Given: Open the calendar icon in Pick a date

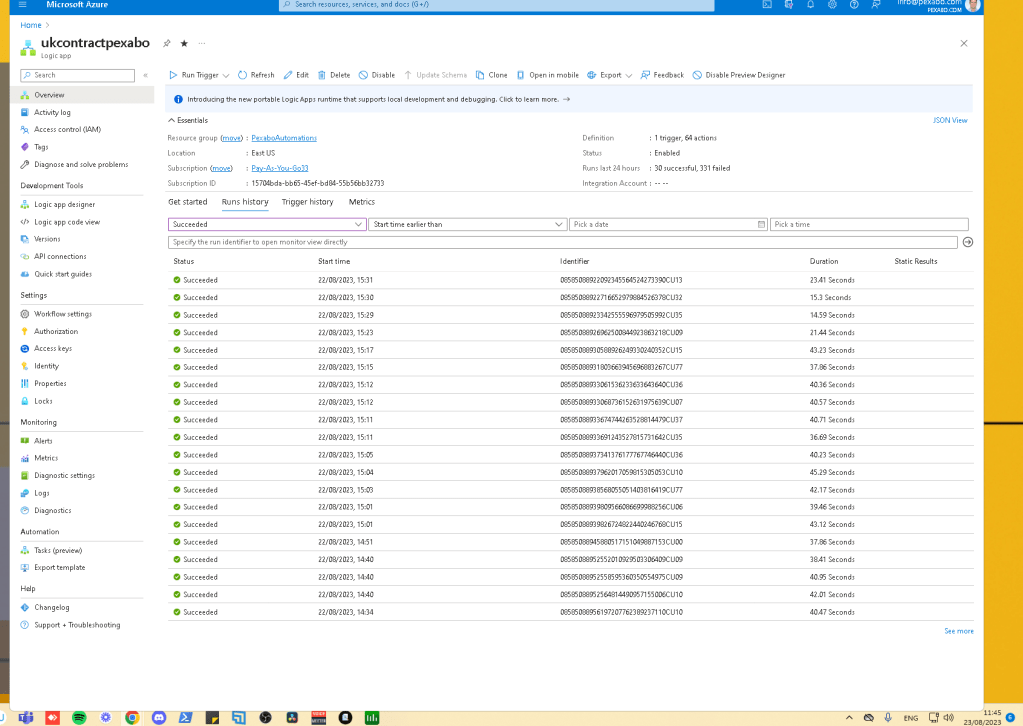Looking at the screenshot, I should coord(761,224).
